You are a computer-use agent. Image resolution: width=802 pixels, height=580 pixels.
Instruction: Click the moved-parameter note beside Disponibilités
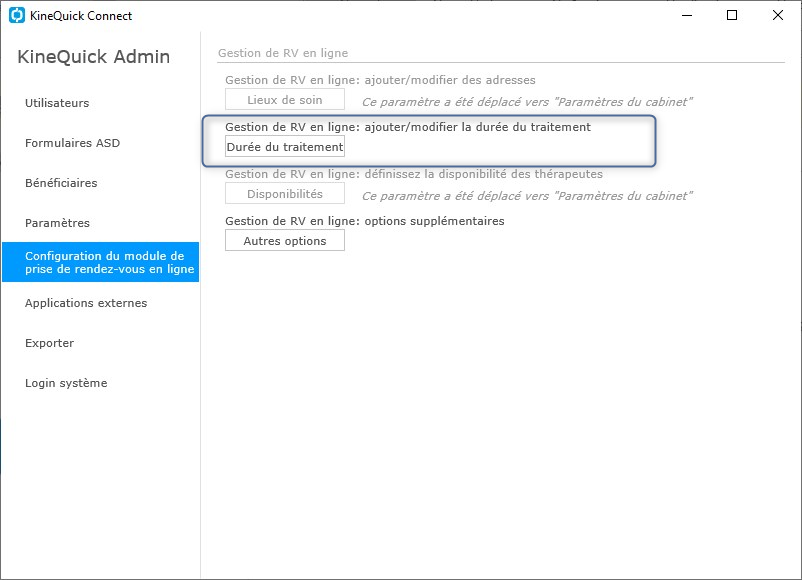tap(527, 196)
